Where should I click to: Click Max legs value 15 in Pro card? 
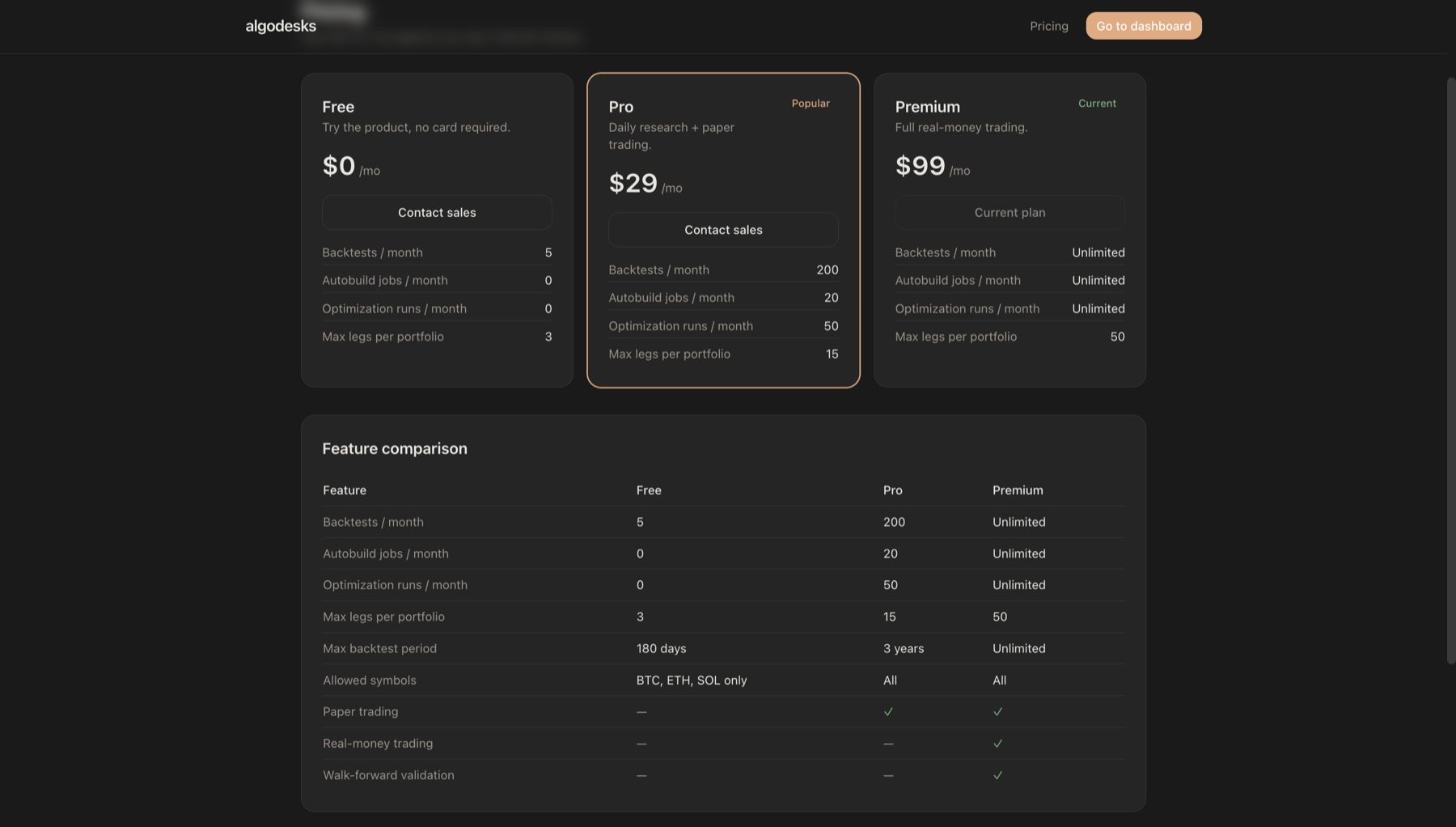832,354
